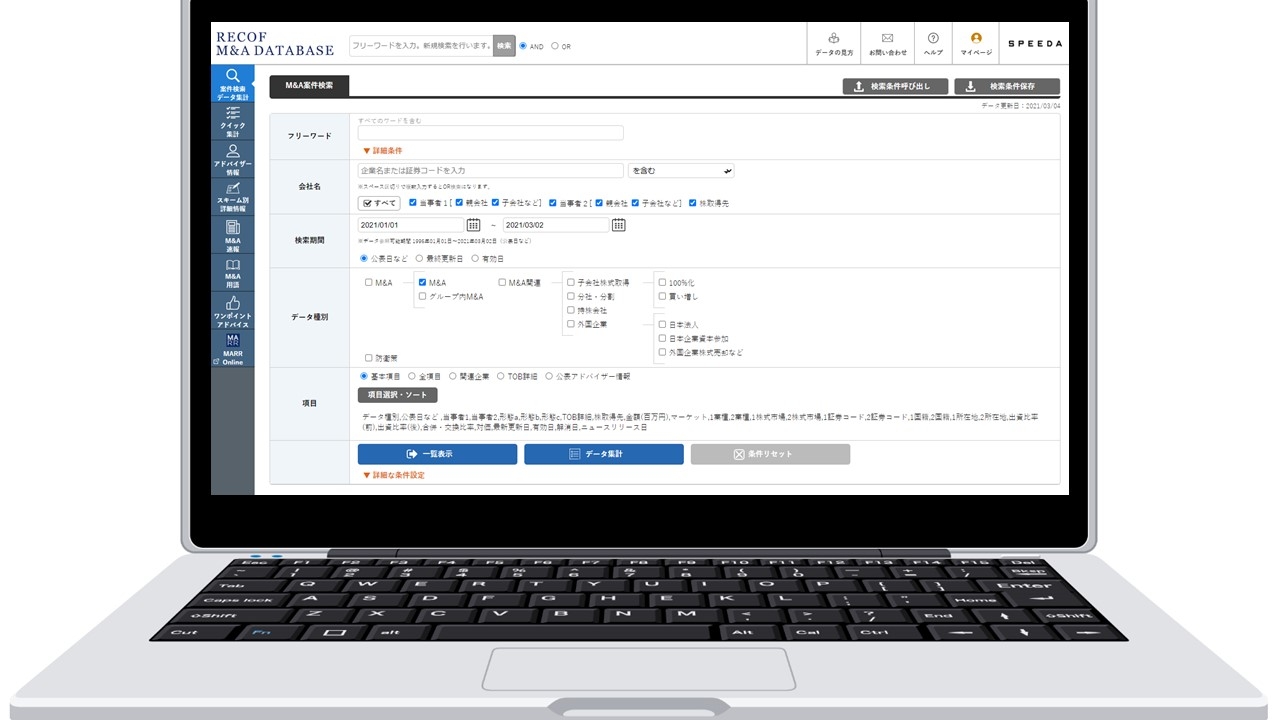1280x720 pixels.
Task: Select the OR search radio button
Action: point(555,46)
